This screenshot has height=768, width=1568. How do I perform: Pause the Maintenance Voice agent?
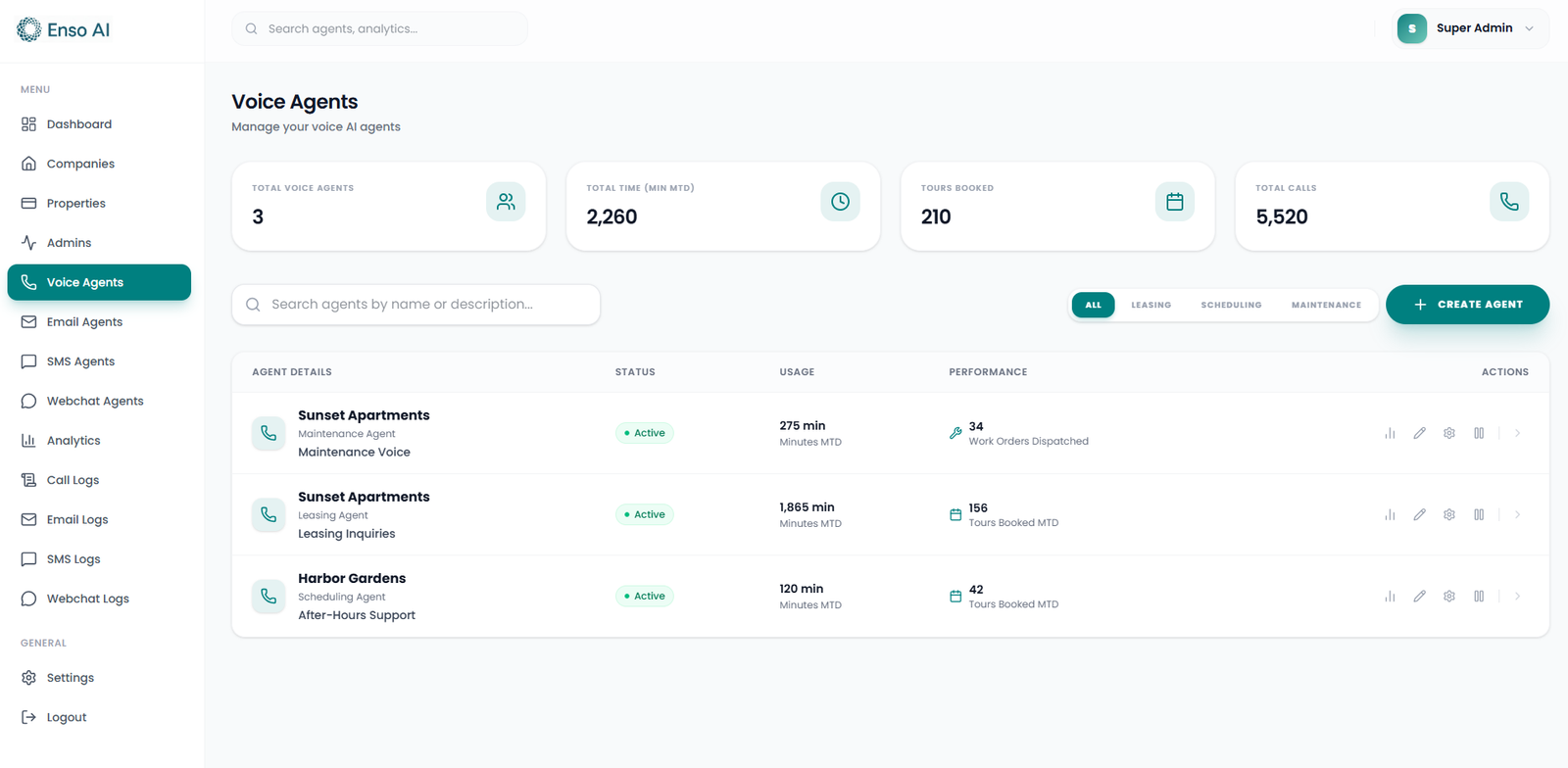[1479, 433]
